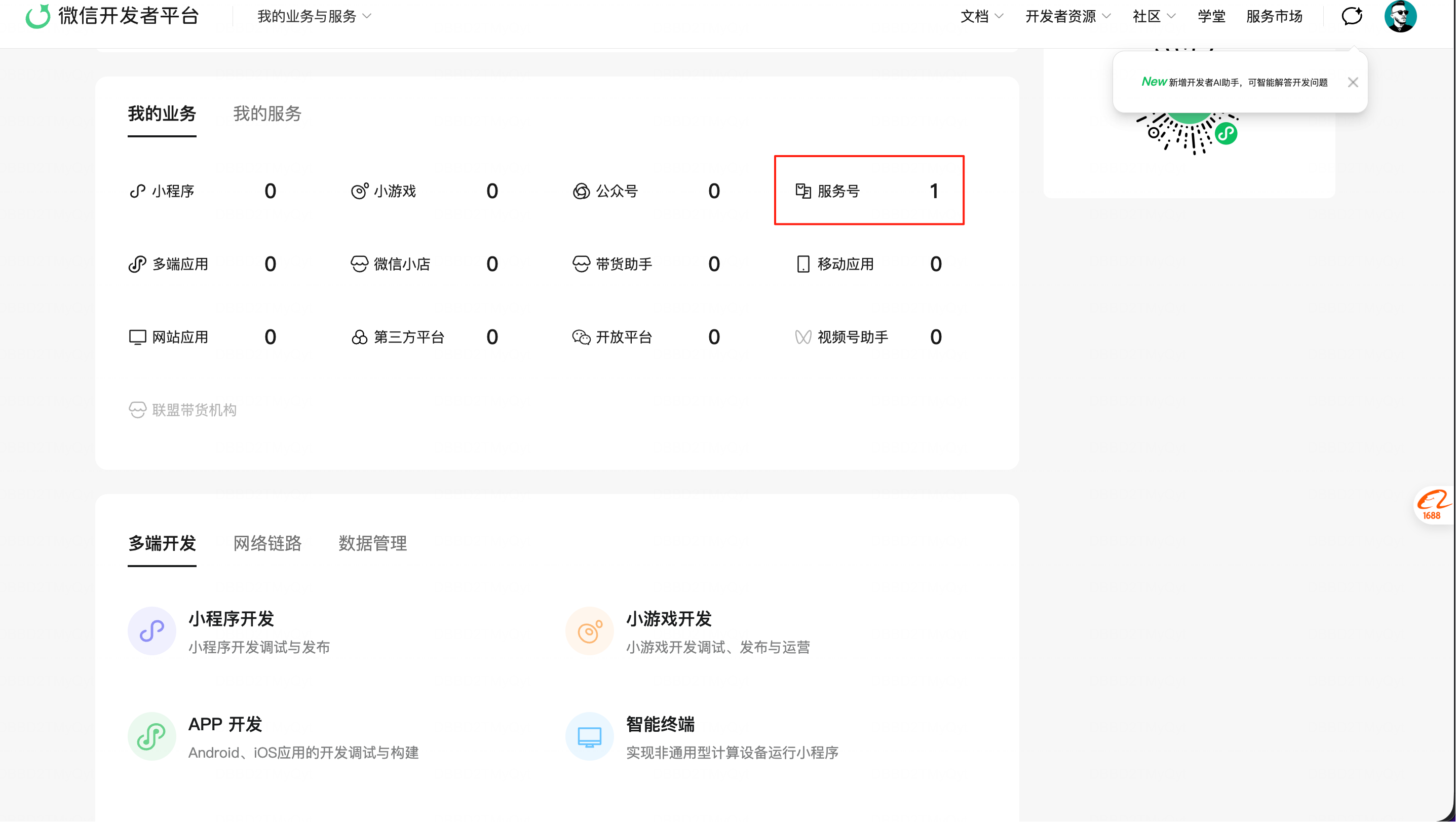Open 小游戏开发 heading link

pos(669,619)
